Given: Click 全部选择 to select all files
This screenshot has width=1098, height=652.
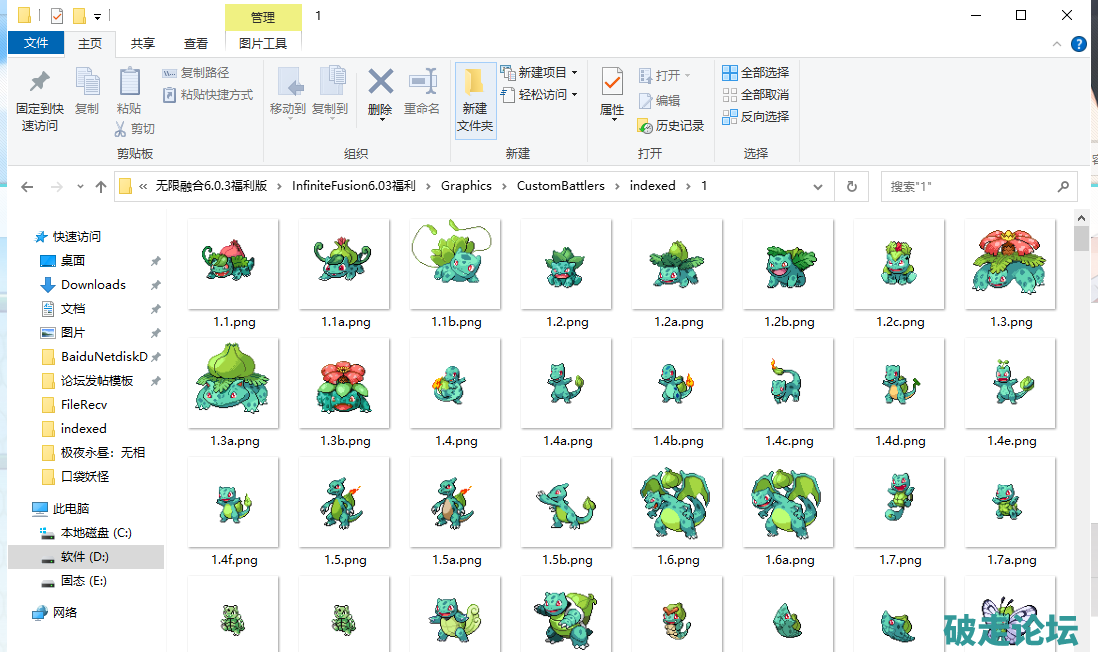Looking at the screenshot, I should click(756, 73).
